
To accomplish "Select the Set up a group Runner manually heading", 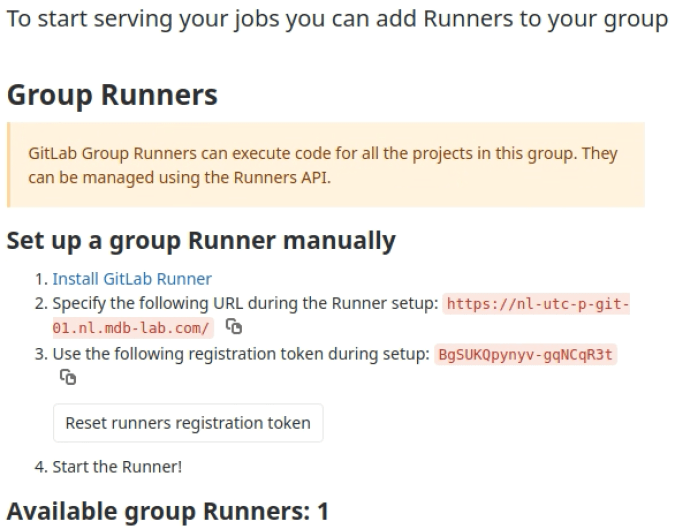I will [201, 240].
